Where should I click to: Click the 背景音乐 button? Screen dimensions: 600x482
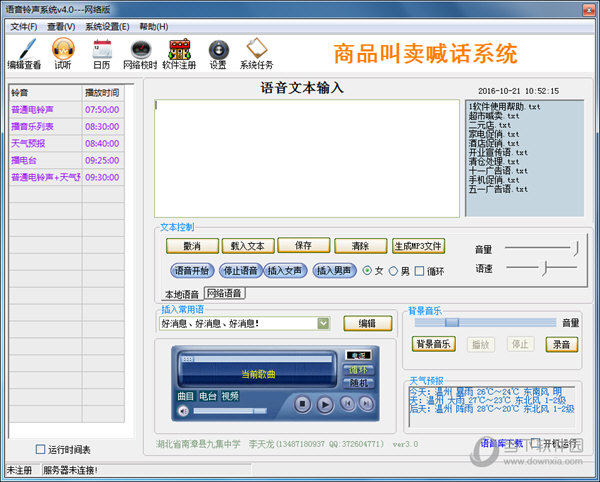click(x=434, y=344)
